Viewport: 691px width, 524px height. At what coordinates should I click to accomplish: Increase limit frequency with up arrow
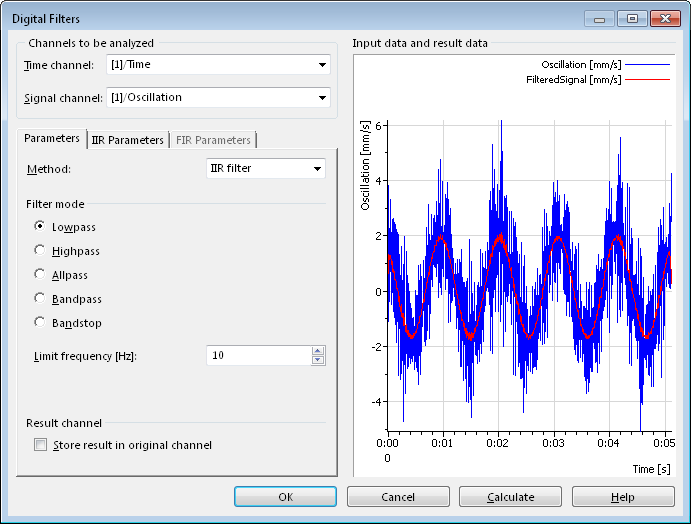(x=318, y=351)
